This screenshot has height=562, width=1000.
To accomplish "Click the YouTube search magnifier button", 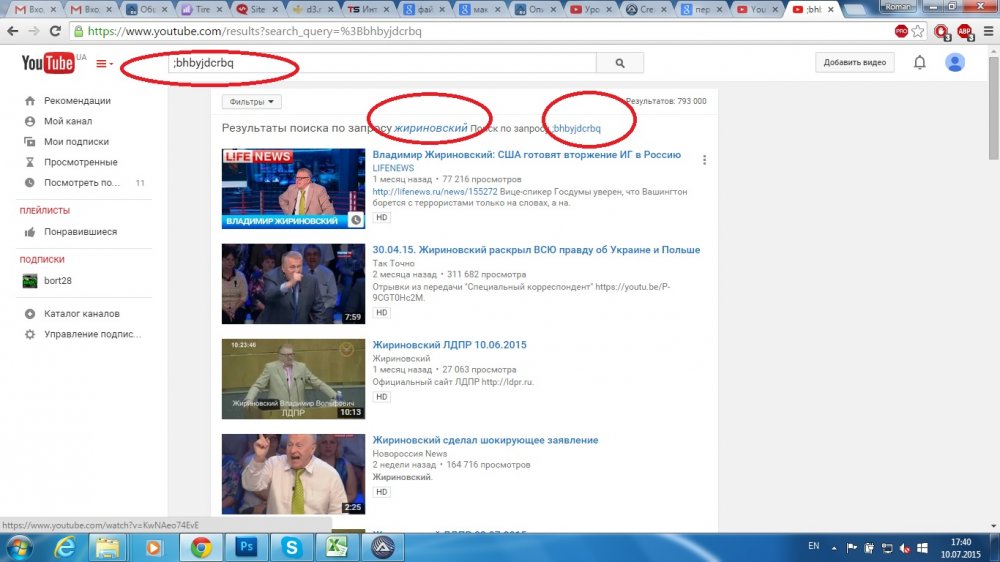I will 620,63.
